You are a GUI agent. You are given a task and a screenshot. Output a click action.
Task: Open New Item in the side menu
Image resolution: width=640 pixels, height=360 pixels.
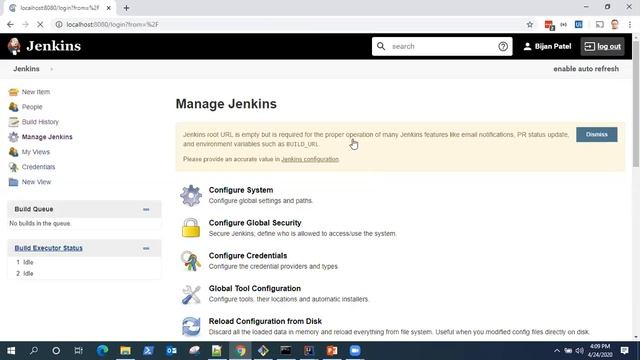coord(36,92)
